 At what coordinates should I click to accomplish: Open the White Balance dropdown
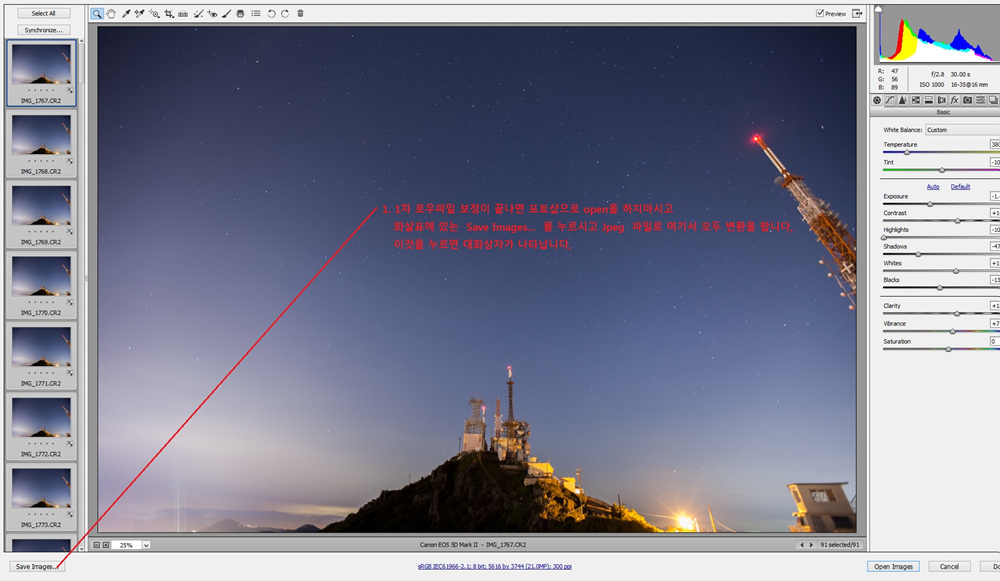[960, 130]
